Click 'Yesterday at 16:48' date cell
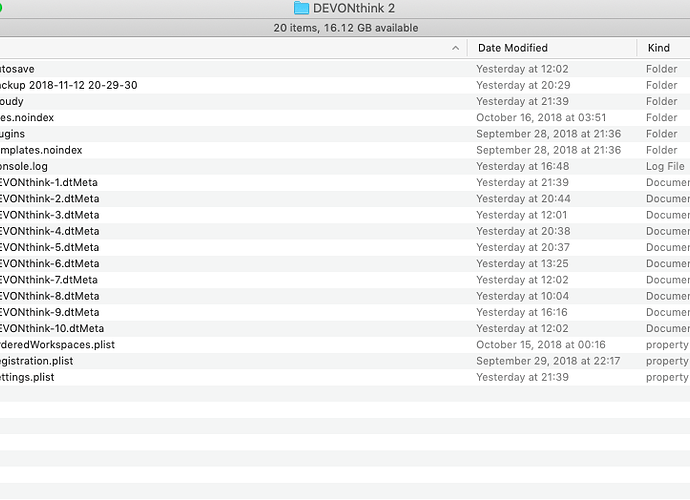This screenshot has width=690, height=500. click(522, 166)
